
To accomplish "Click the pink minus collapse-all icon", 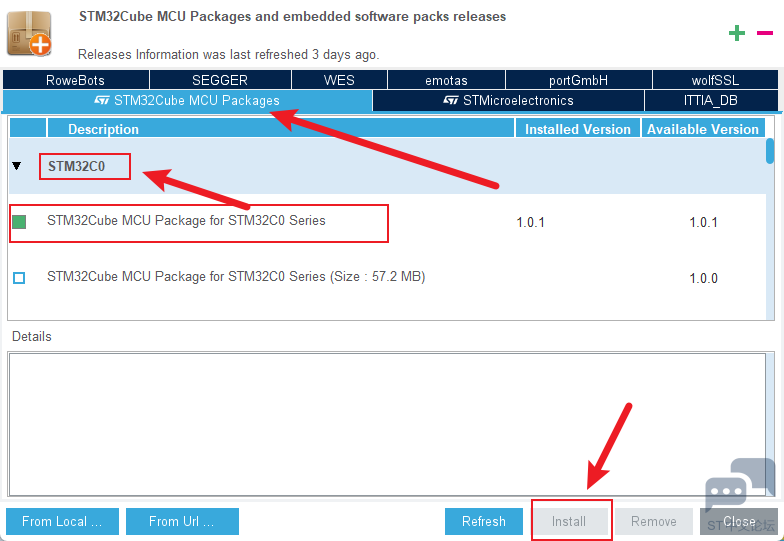I will pyautogui.click(x=764, y=33).
